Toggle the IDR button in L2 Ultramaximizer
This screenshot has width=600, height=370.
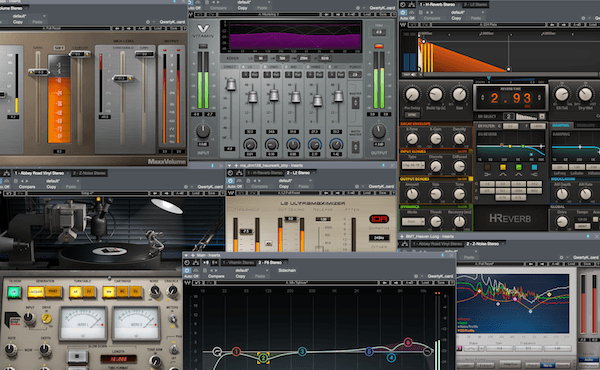(x=378, y=219)
